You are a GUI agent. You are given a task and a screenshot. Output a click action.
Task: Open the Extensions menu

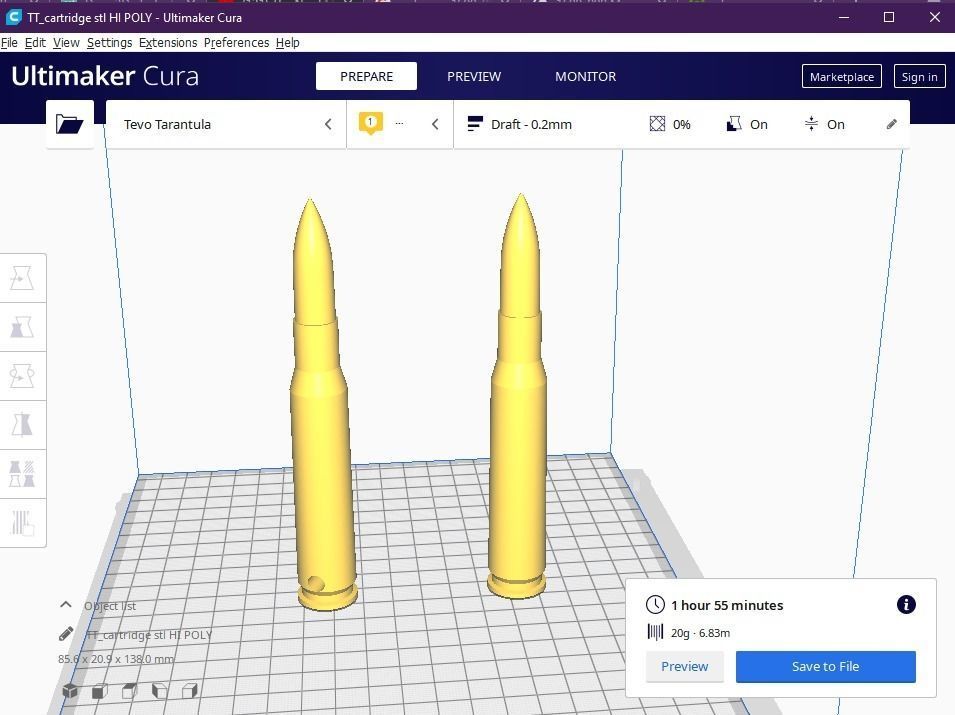click(168, 43)
